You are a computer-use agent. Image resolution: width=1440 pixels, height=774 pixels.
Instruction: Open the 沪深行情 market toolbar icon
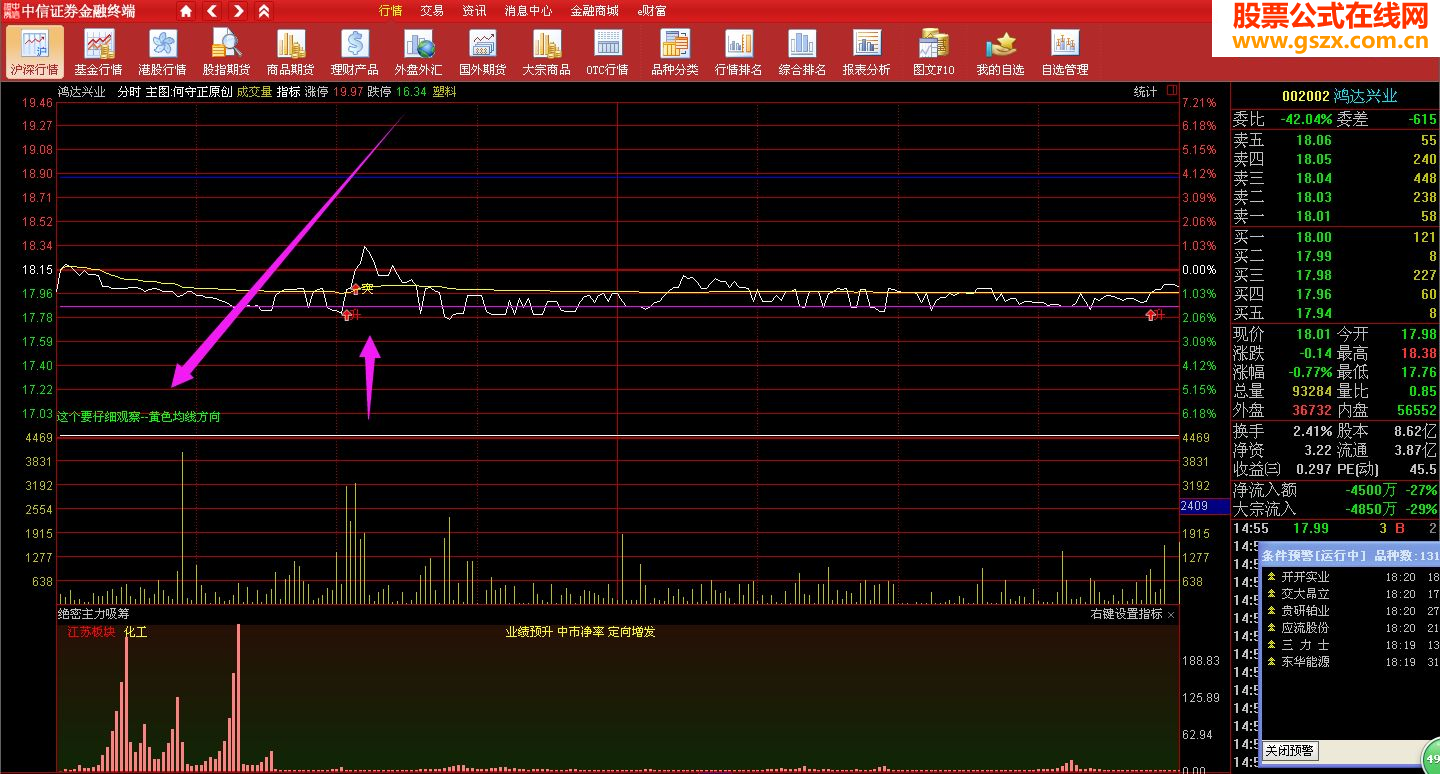(x=35, y=52)
